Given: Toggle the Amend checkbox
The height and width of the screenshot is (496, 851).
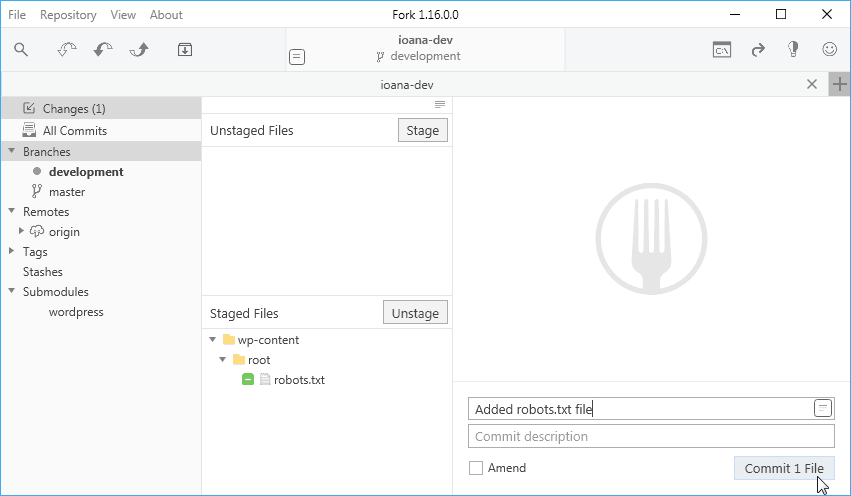Looking at the screenshot, I should (476, 468).
